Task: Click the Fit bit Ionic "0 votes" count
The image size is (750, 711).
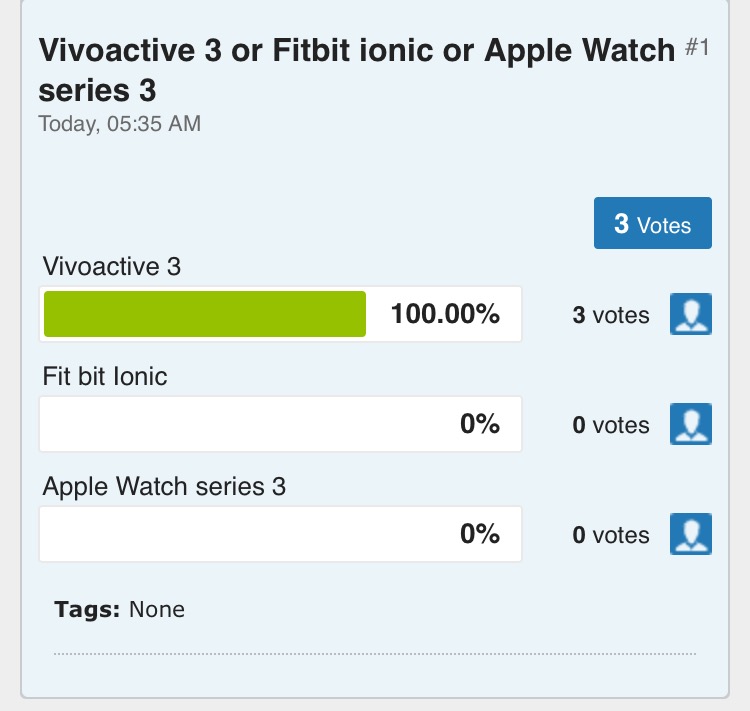Action: click(x=610, y=425)
